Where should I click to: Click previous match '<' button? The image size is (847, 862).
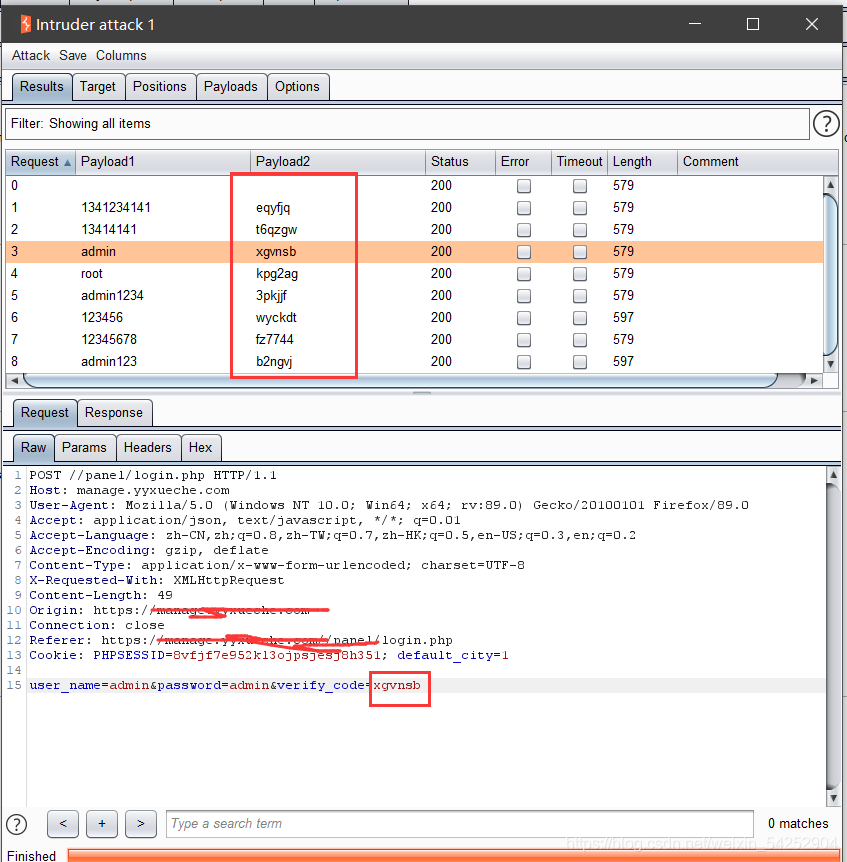point(63,824)
